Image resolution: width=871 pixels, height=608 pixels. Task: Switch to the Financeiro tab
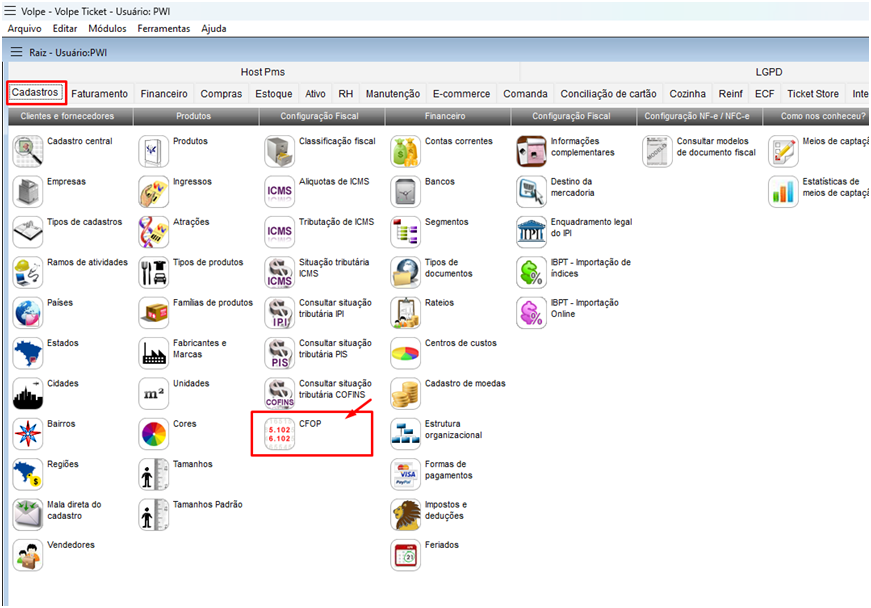pyautogui.click(x=164, y=94)
